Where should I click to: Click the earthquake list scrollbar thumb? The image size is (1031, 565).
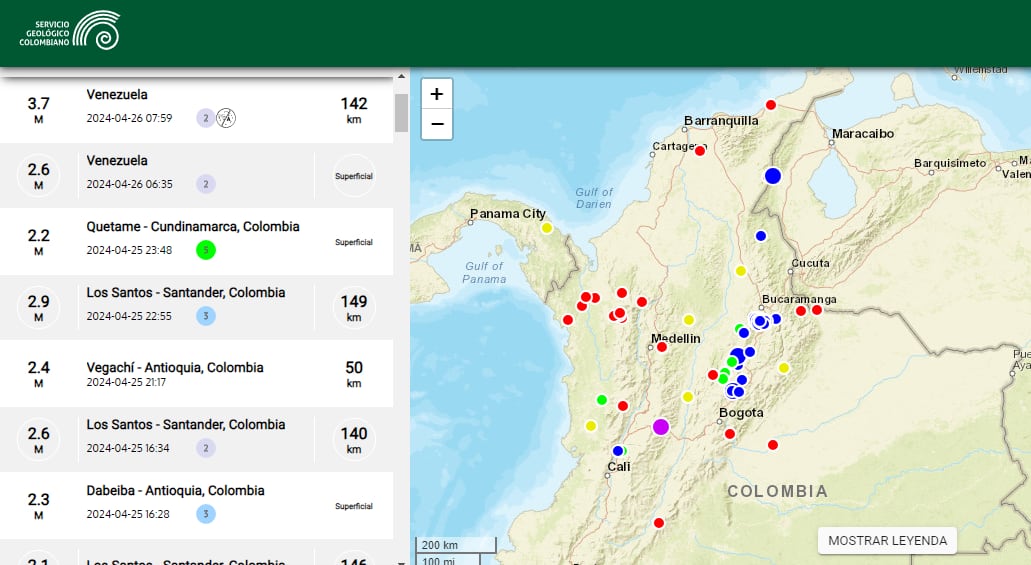tap(401, 112)
